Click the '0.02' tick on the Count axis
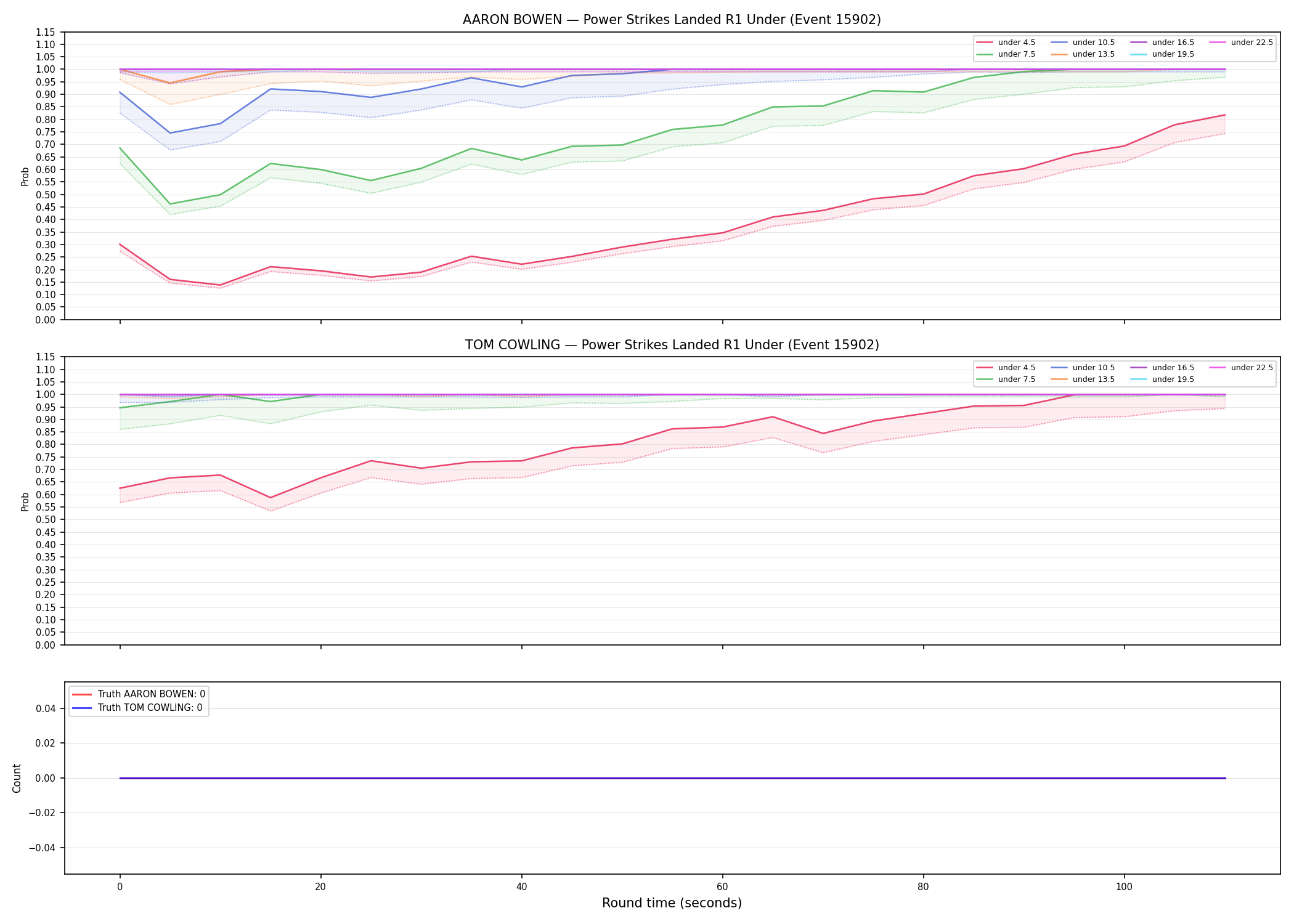The width and height of the screenshot is (1294, 924). tap(46, 744)
